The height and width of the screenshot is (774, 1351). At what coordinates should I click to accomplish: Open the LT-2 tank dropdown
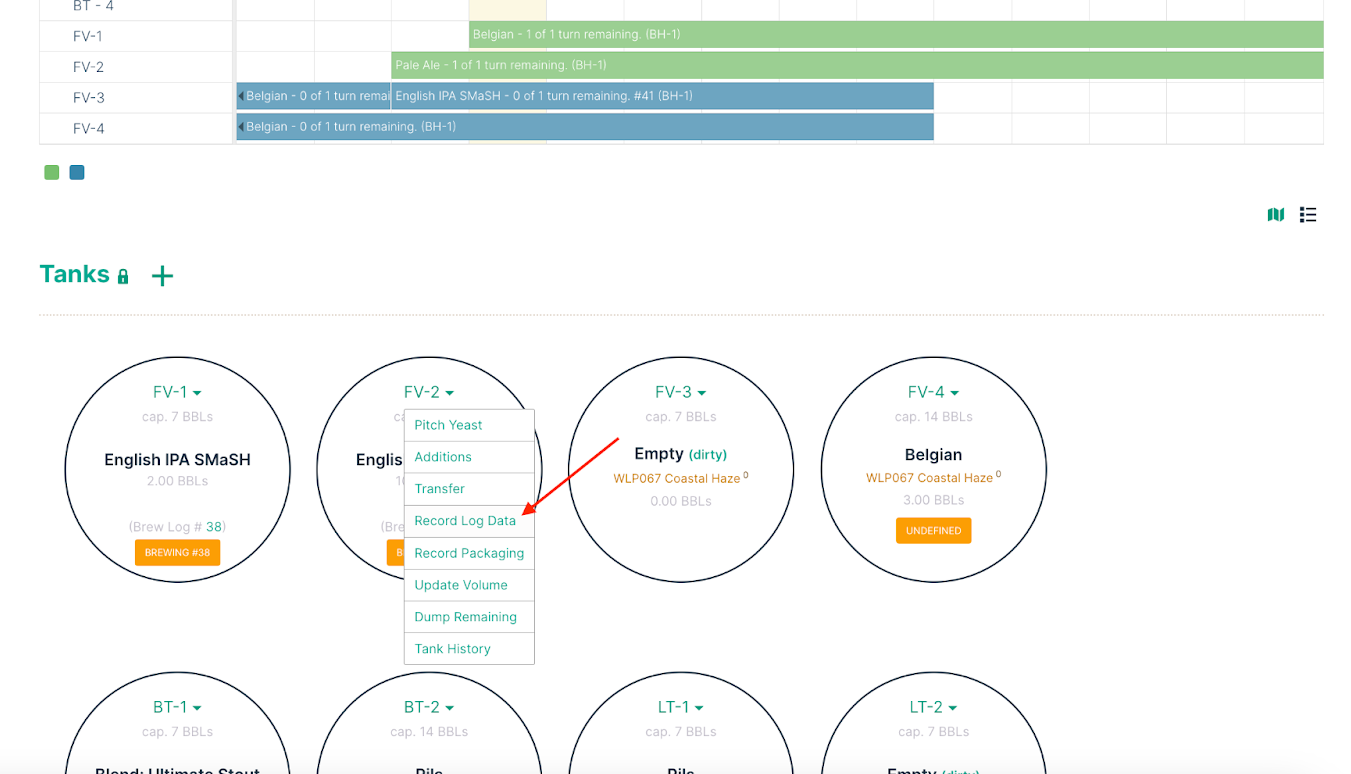point(933,707)
